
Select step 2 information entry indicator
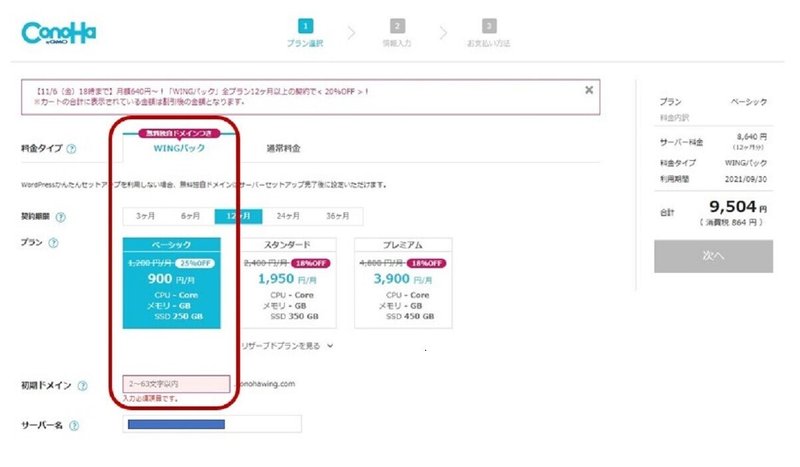pyautogui.click(x=397, y=33)
